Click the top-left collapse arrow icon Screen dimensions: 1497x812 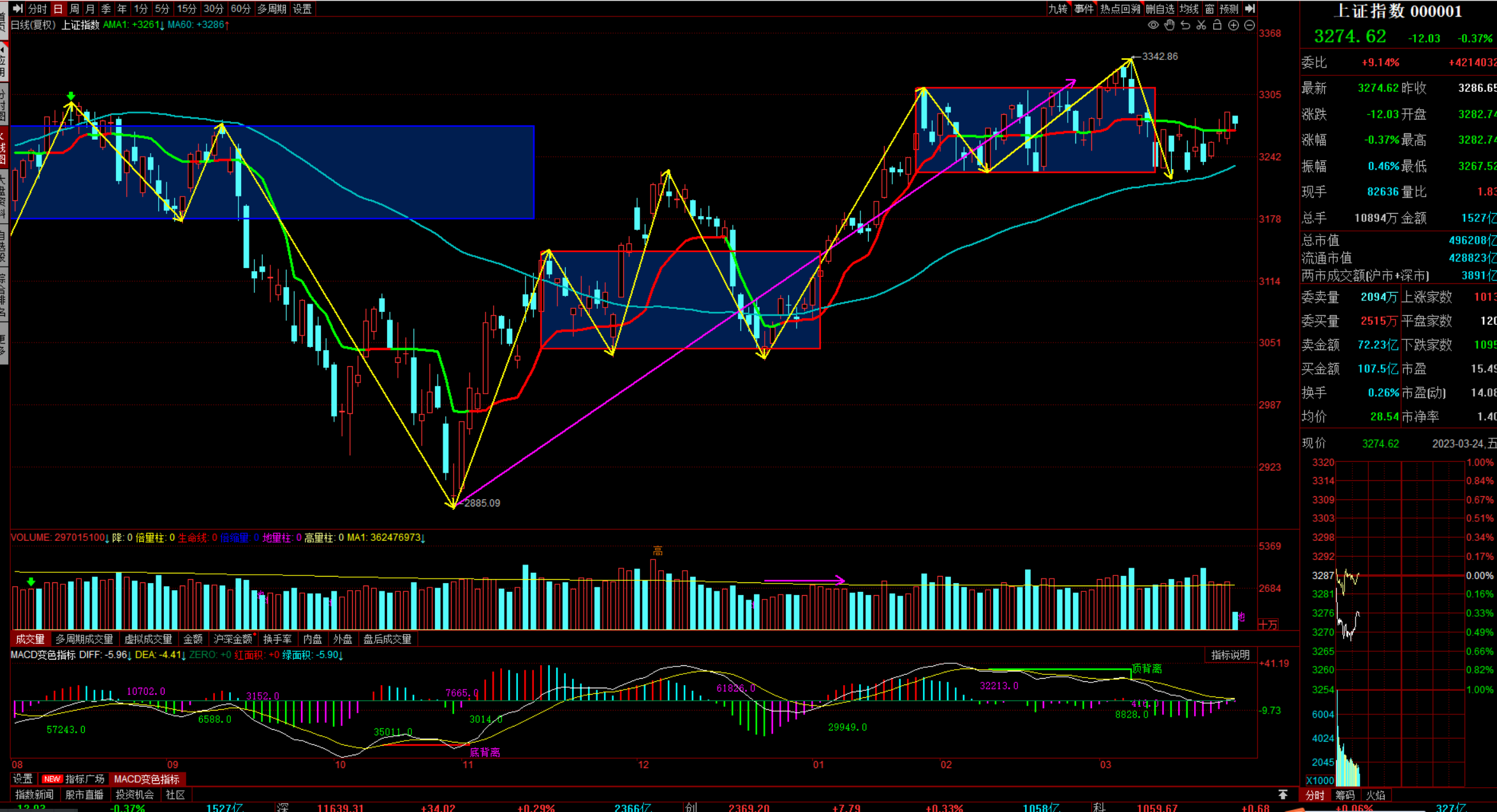[18, 8]
